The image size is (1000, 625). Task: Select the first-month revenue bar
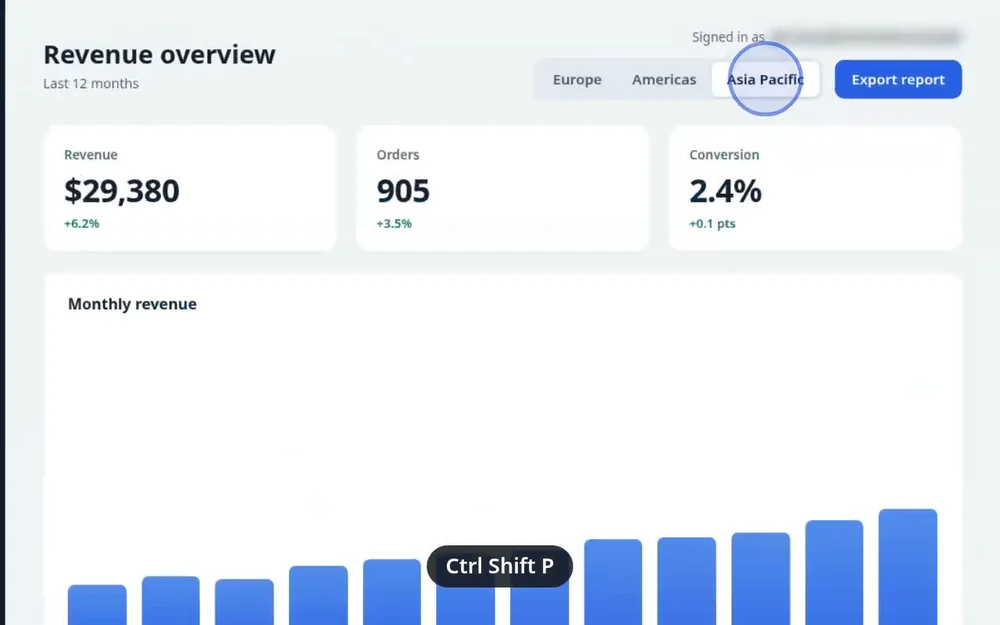click(97, 605)
